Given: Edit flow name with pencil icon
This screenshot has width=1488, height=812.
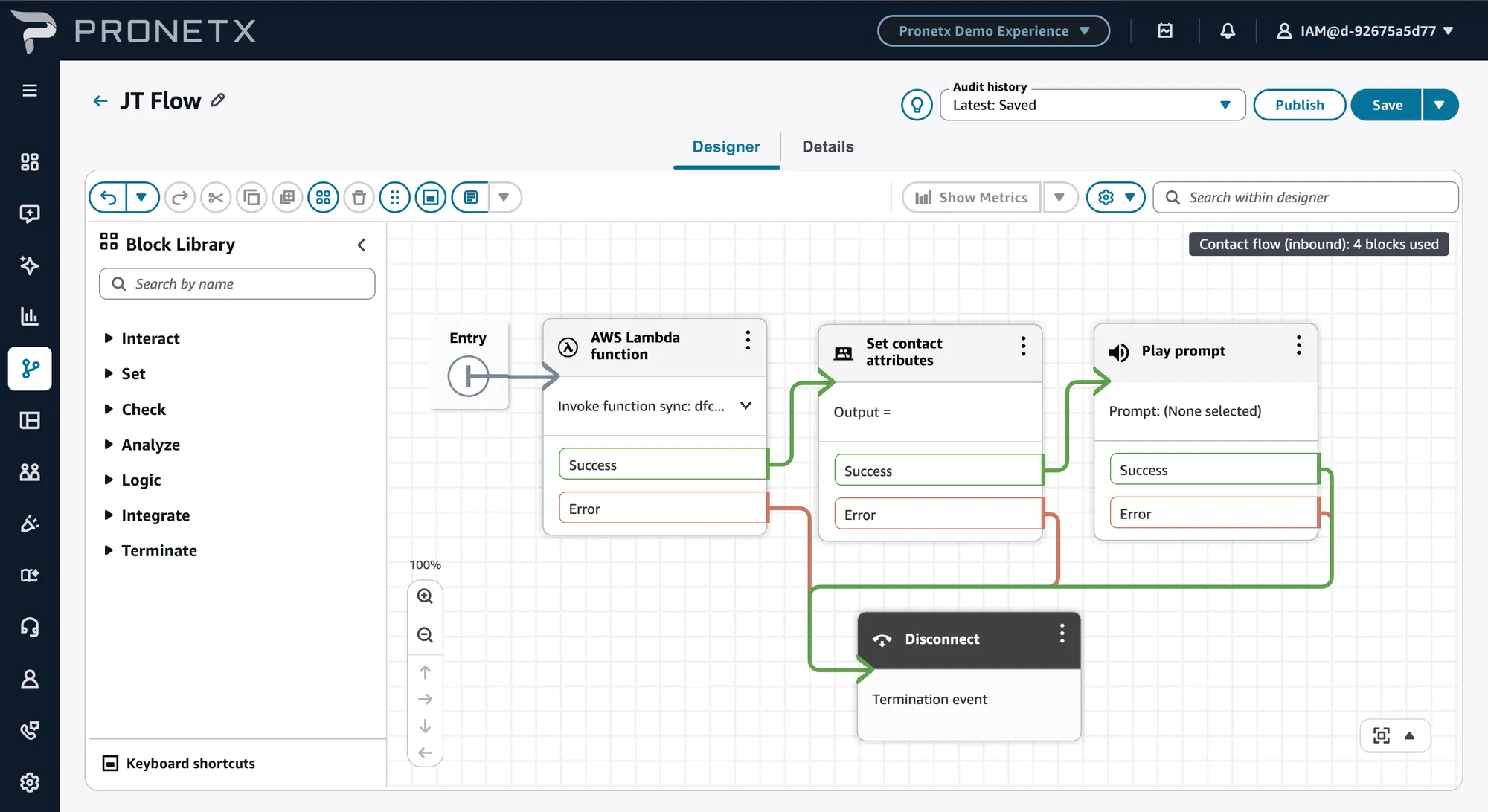Looking at the screenshot, I should (x=218, y=100).
